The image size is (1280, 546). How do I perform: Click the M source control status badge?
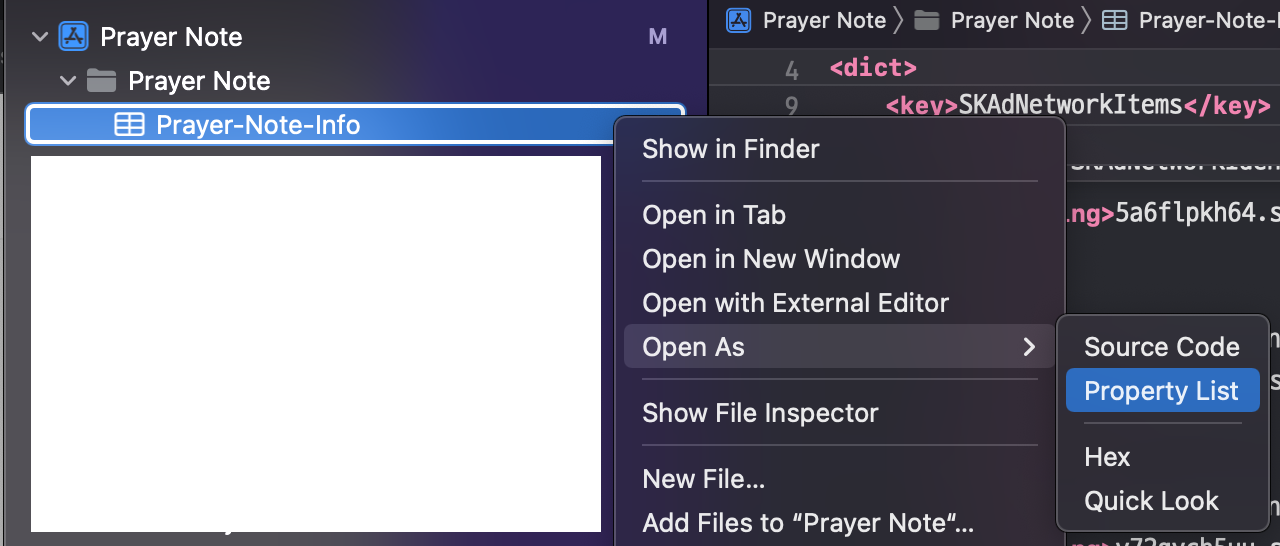pos(658,37)
